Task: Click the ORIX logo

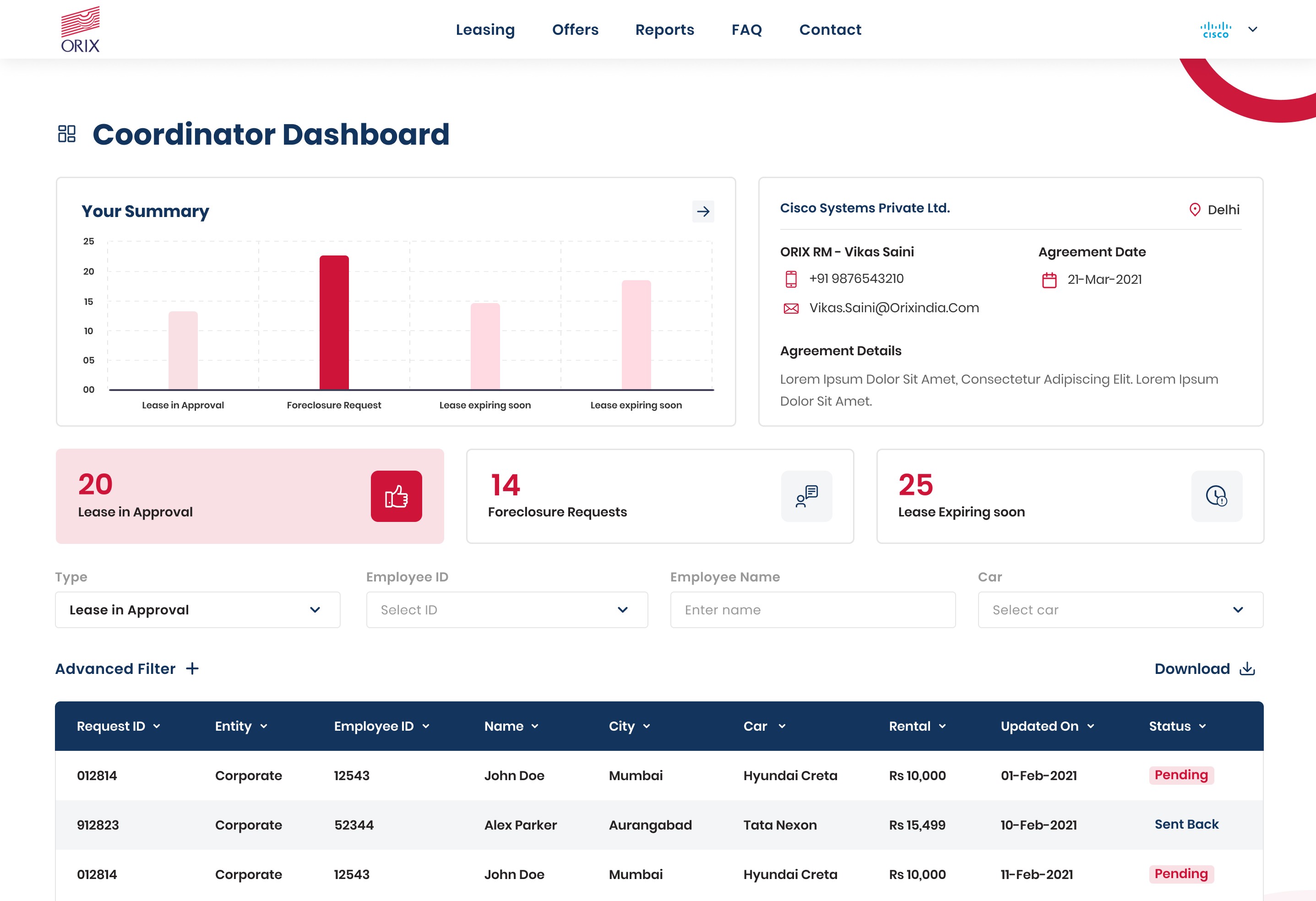Action: [80, 29]
